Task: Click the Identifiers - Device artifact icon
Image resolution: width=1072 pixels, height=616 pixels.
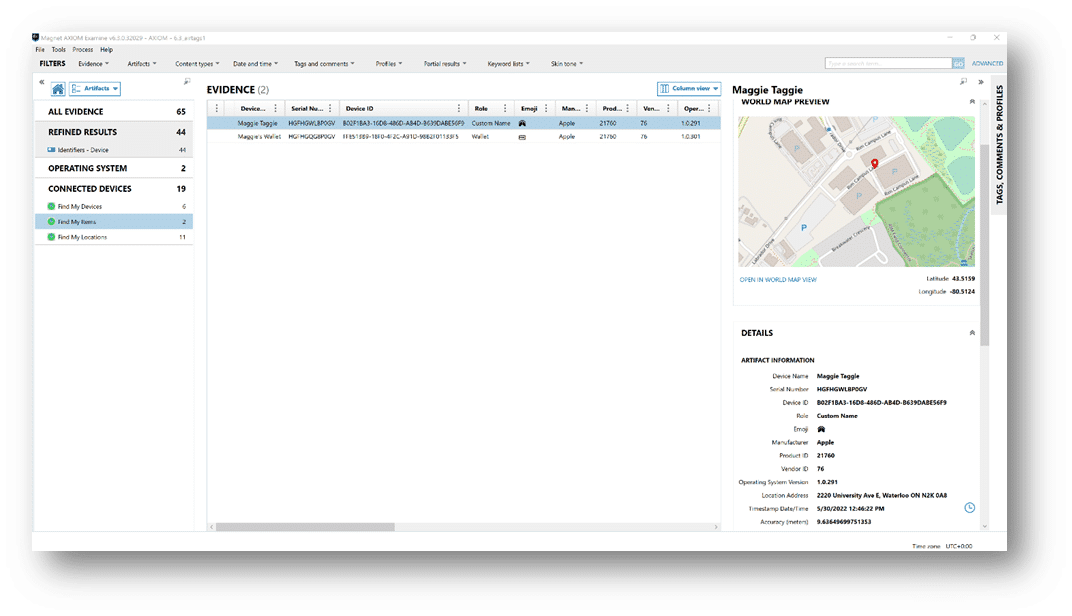Action: pyautogui.click(x=51, y=150)
